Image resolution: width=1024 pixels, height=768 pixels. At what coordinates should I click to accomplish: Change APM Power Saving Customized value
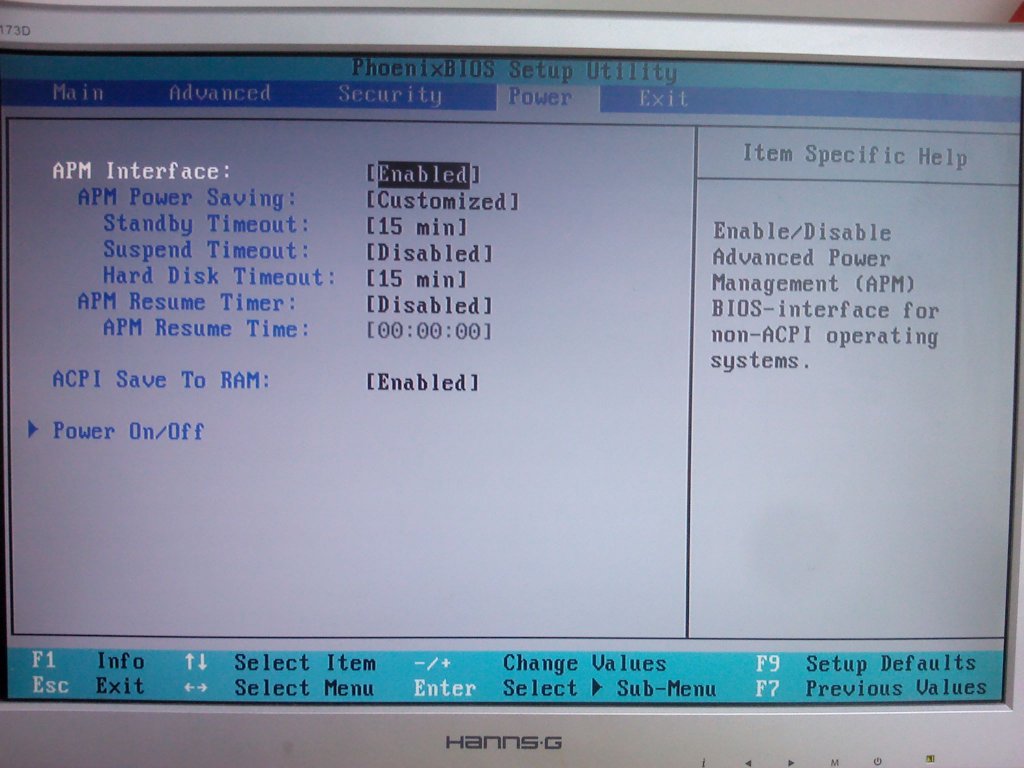coord(442,200)
